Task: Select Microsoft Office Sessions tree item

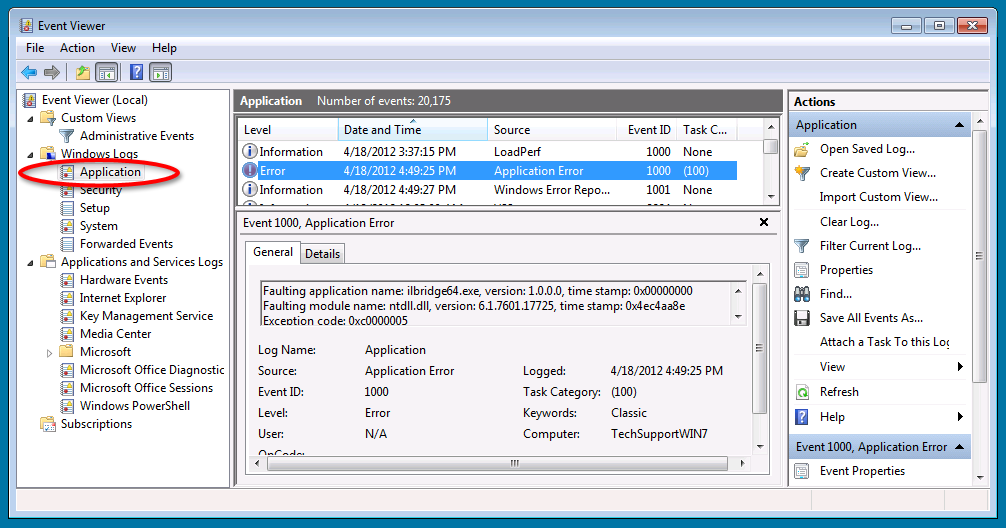Action: pyautogui.click(x=146, y=387)
